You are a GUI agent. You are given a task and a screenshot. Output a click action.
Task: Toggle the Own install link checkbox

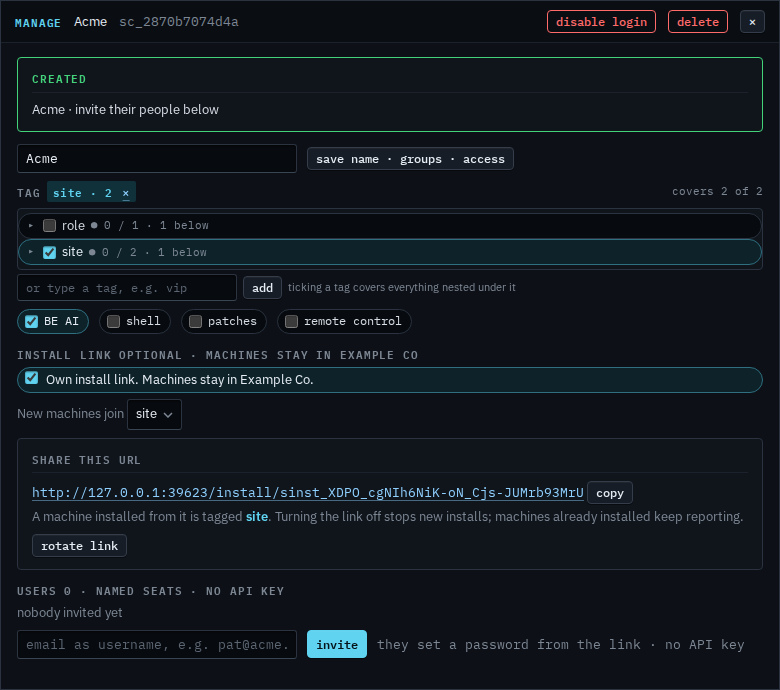tap(31, 378)
